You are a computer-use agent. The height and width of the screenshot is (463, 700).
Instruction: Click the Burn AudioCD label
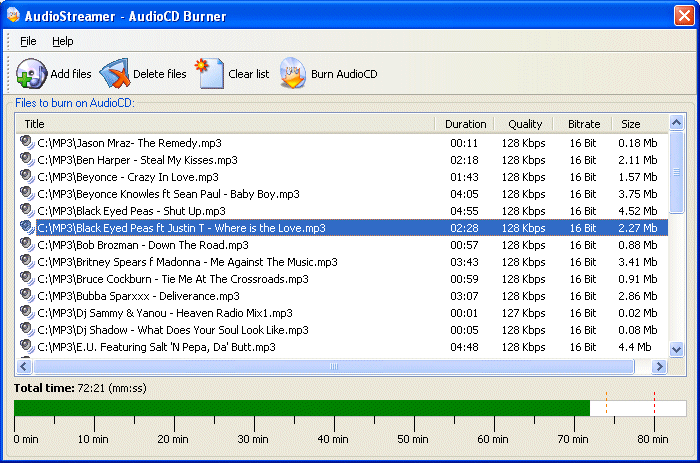(344, 74)
